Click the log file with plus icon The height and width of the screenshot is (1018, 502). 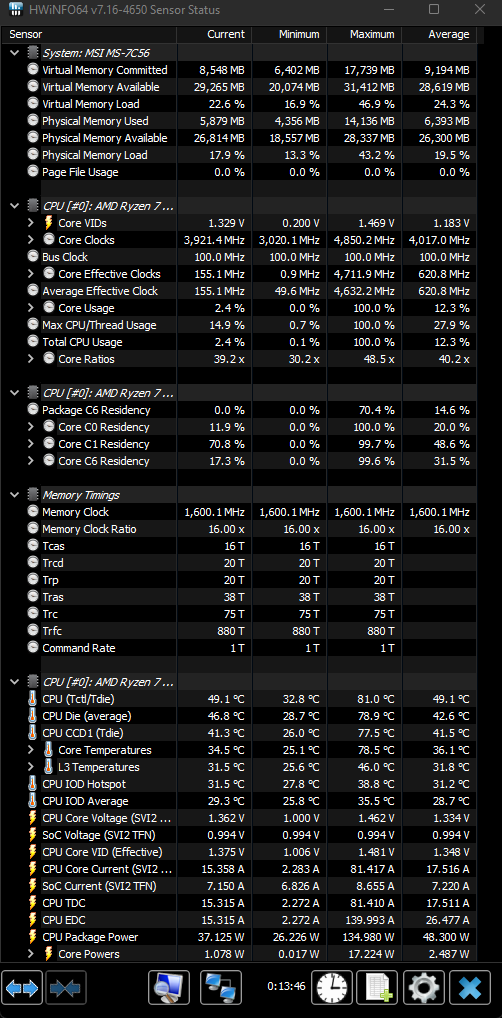pyautogui.click(x=378, y=987)
